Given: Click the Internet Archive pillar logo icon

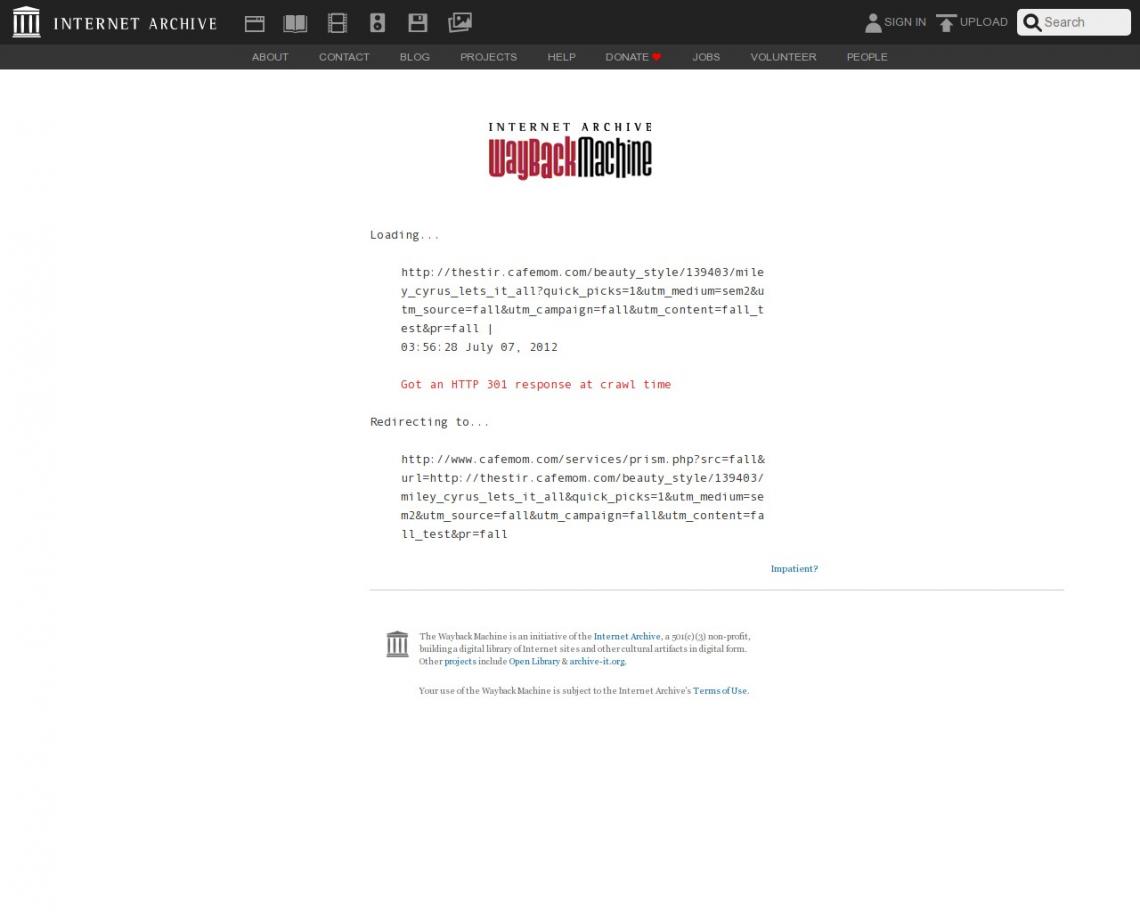Looking at the screenshot, I should click(x=27, y=22).
